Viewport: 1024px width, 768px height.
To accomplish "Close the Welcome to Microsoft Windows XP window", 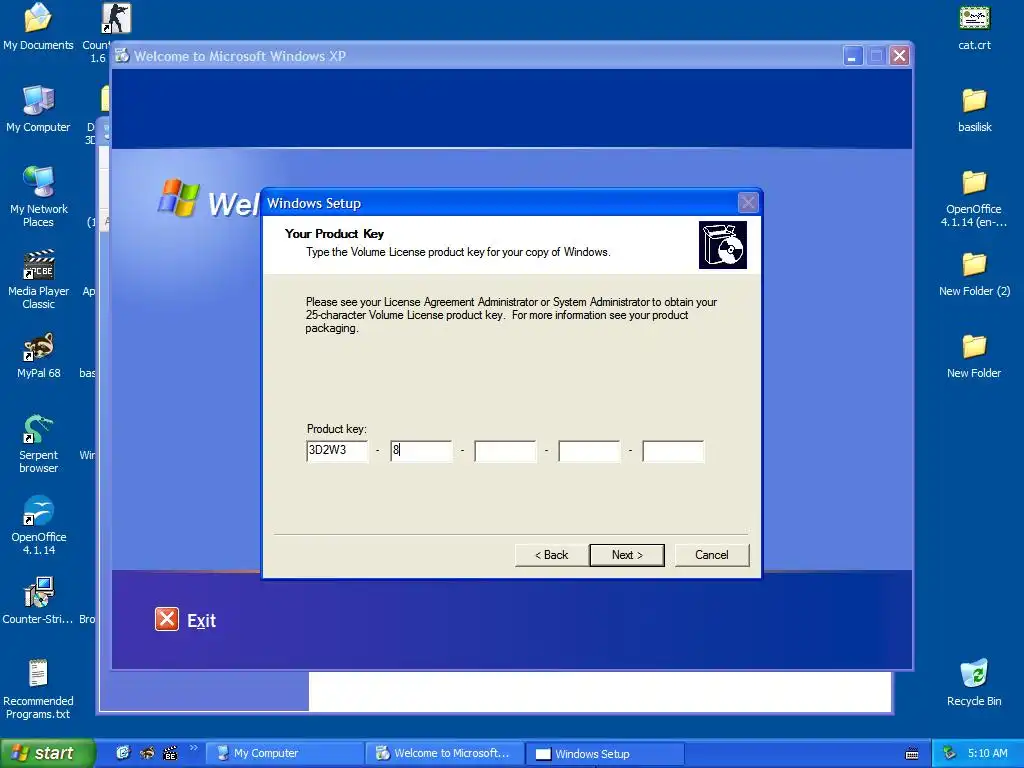I will click(x=899, y=56).
